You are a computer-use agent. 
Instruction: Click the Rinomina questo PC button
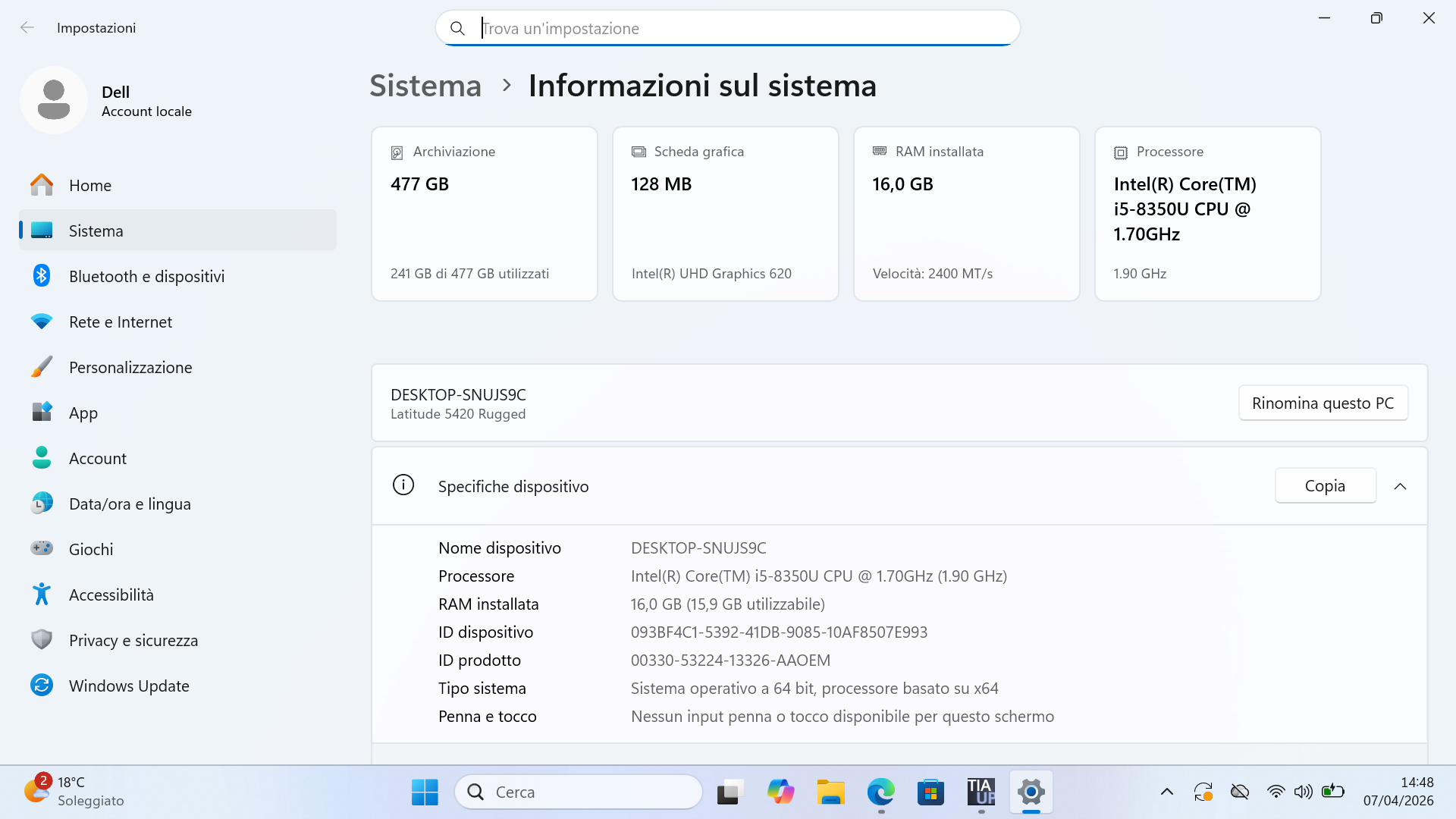pyautogui.click(x=1323, y=403)
